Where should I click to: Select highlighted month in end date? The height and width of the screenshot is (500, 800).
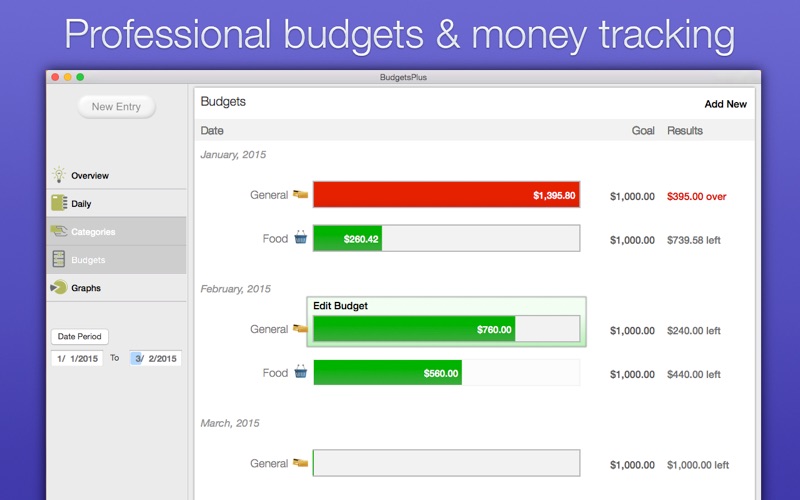click(x=137, y=359)
